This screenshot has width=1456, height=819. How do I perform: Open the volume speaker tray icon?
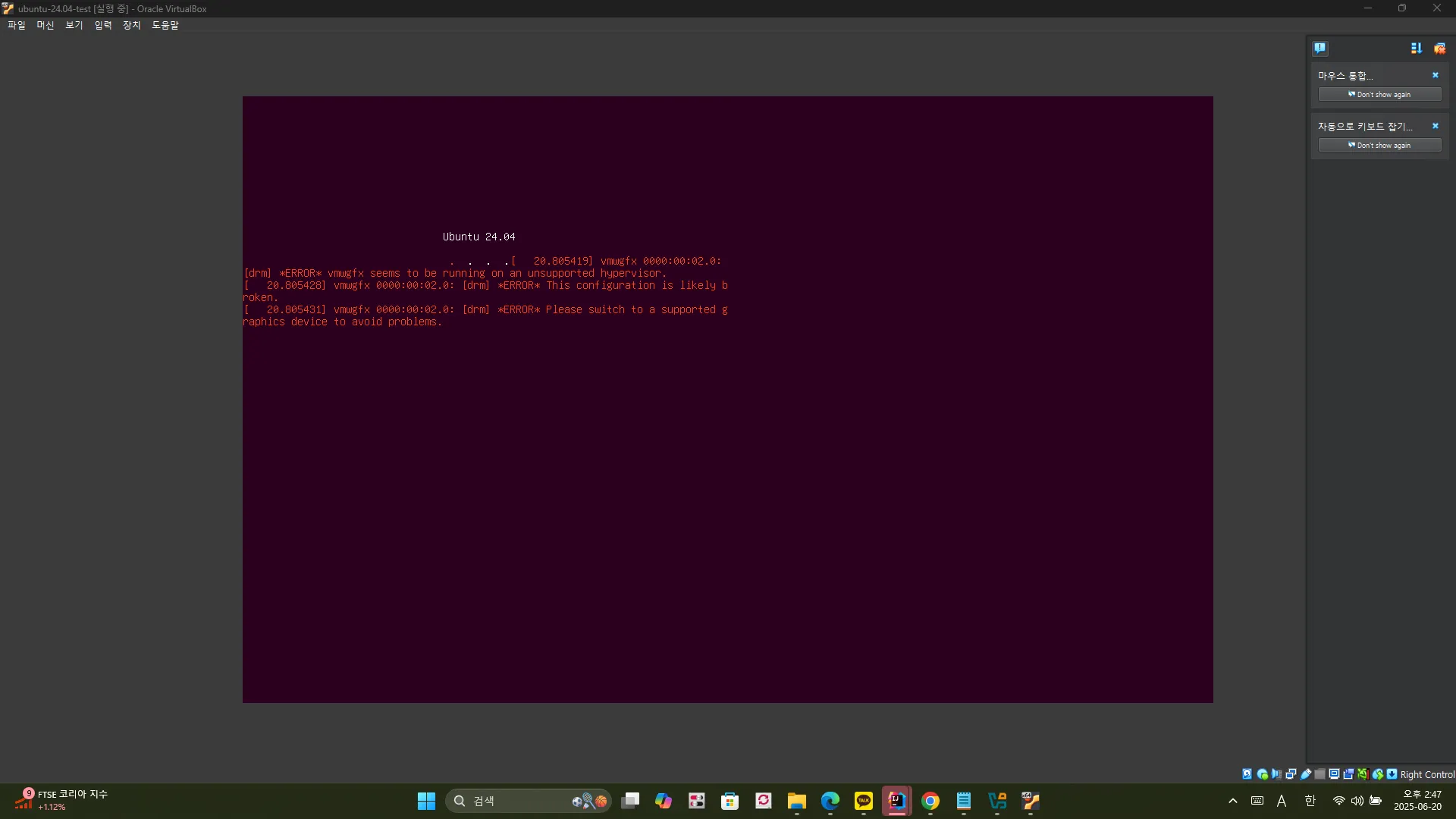pos(1357,801)
